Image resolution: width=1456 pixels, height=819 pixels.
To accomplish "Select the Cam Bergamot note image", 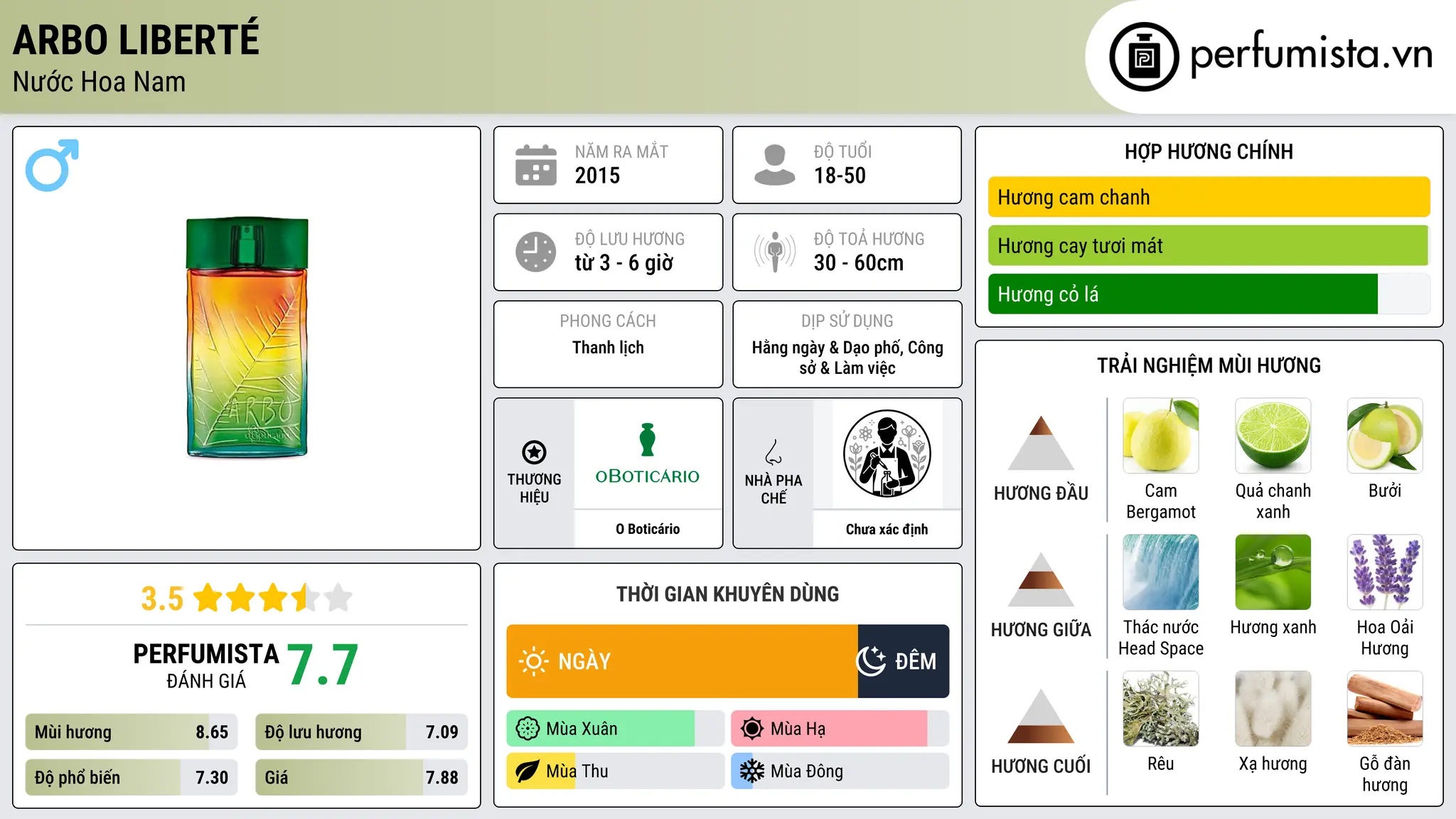I will 1161,436.
